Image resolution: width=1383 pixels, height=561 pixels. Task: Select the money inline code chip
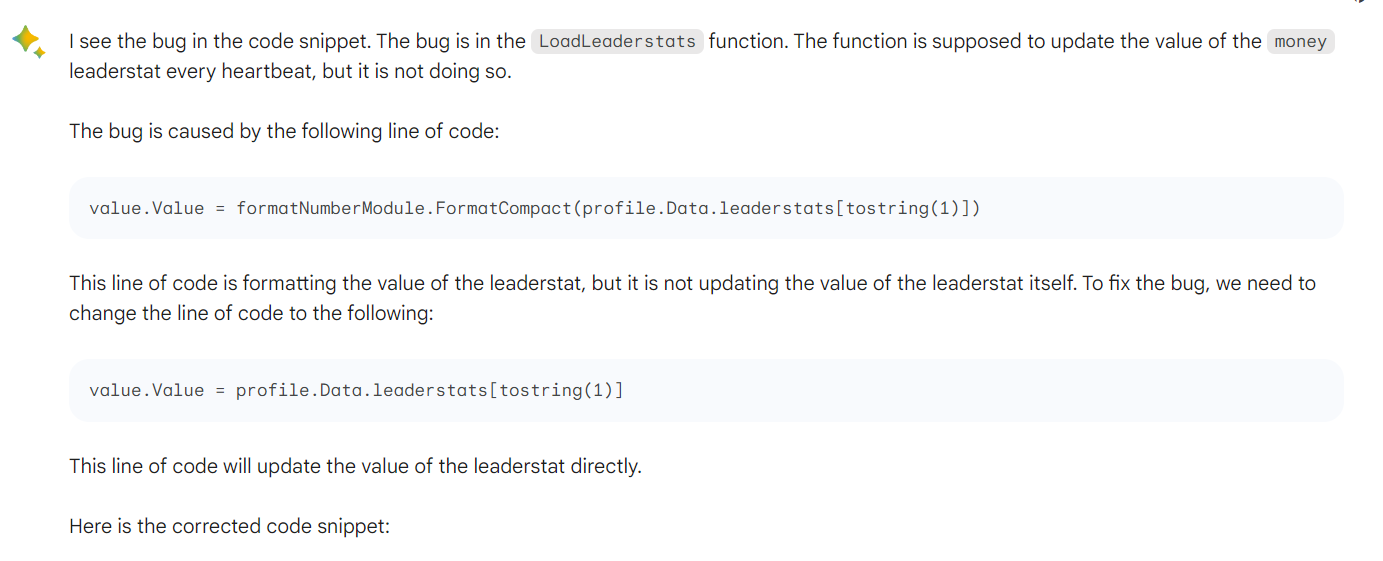click(x=1300, y=41)
